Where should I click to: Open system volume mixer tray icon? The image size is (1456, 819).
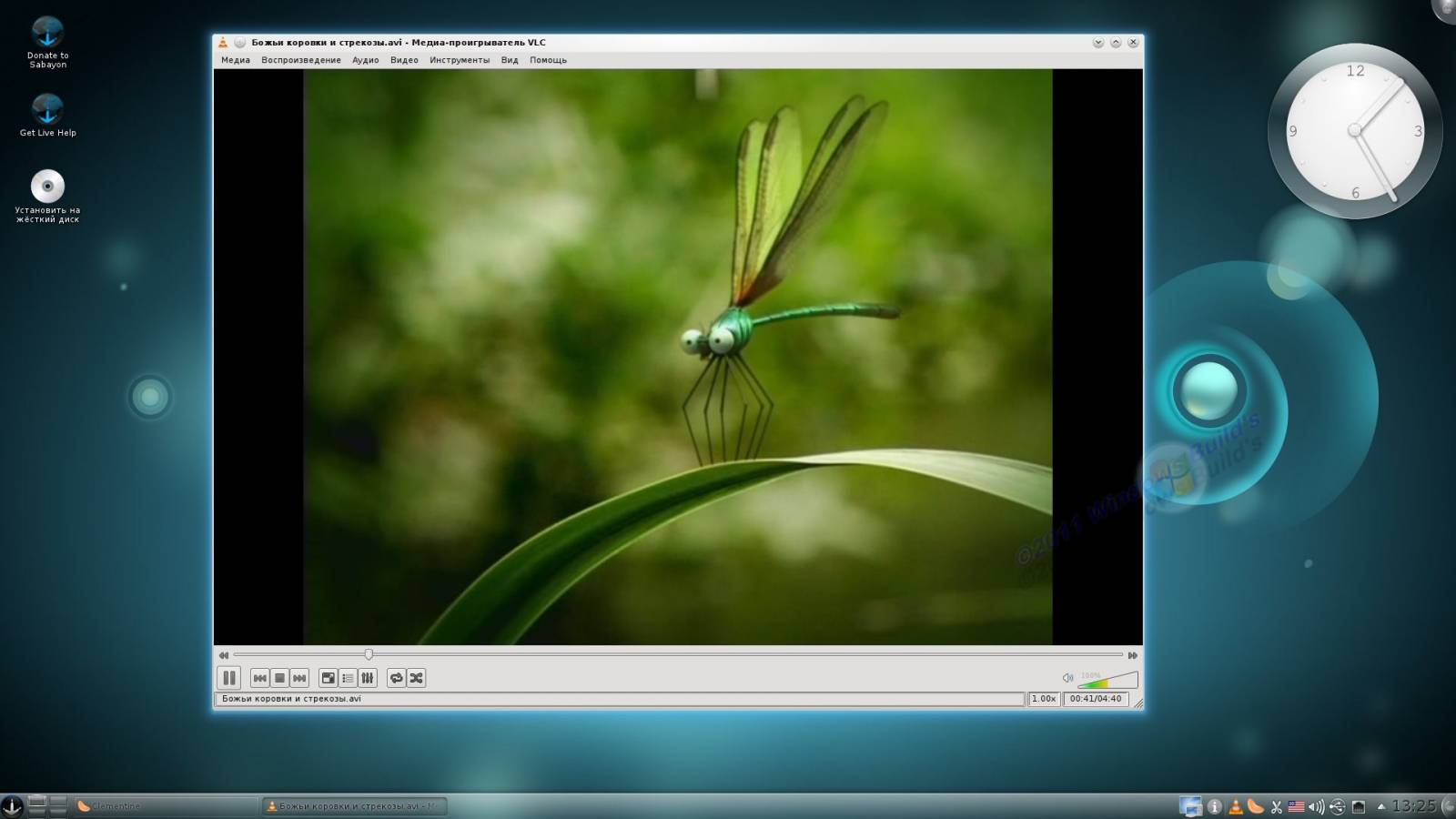[x=1317, y=806]
